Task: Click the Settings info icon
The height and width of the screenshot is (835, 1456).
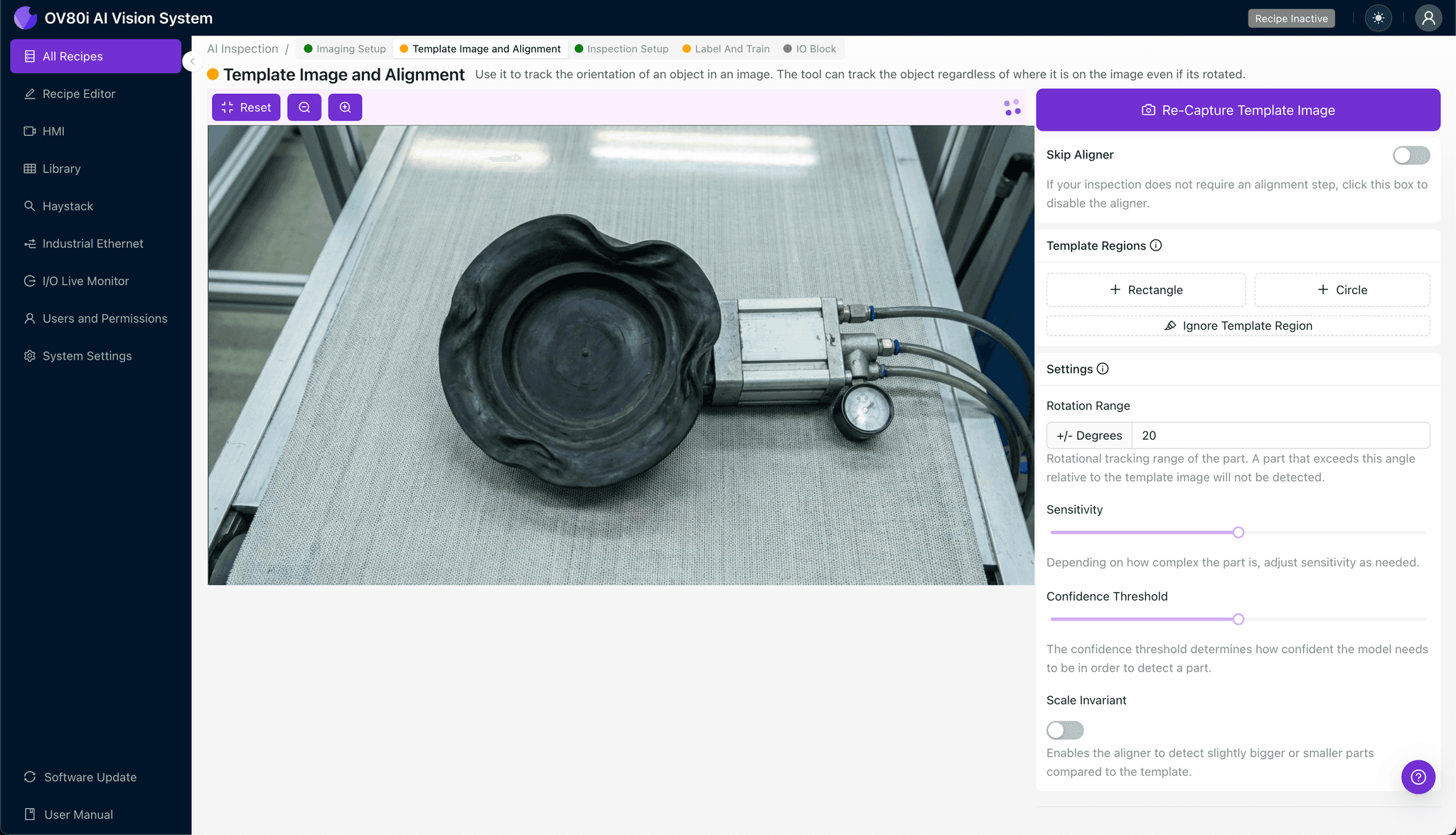Action: pos(1103,369)
